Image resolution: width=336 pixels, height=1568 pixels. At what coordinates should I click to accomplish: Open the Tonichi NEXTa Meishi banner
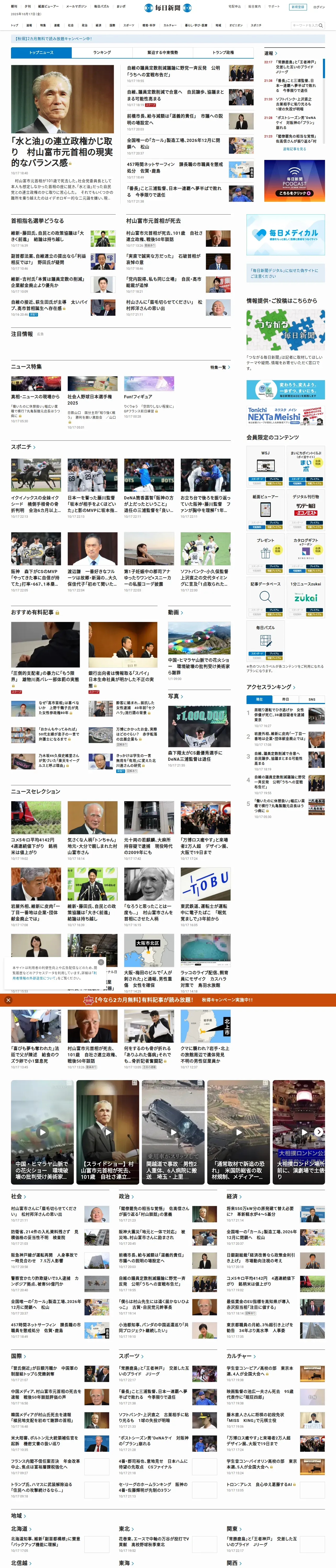coord(285,415)
